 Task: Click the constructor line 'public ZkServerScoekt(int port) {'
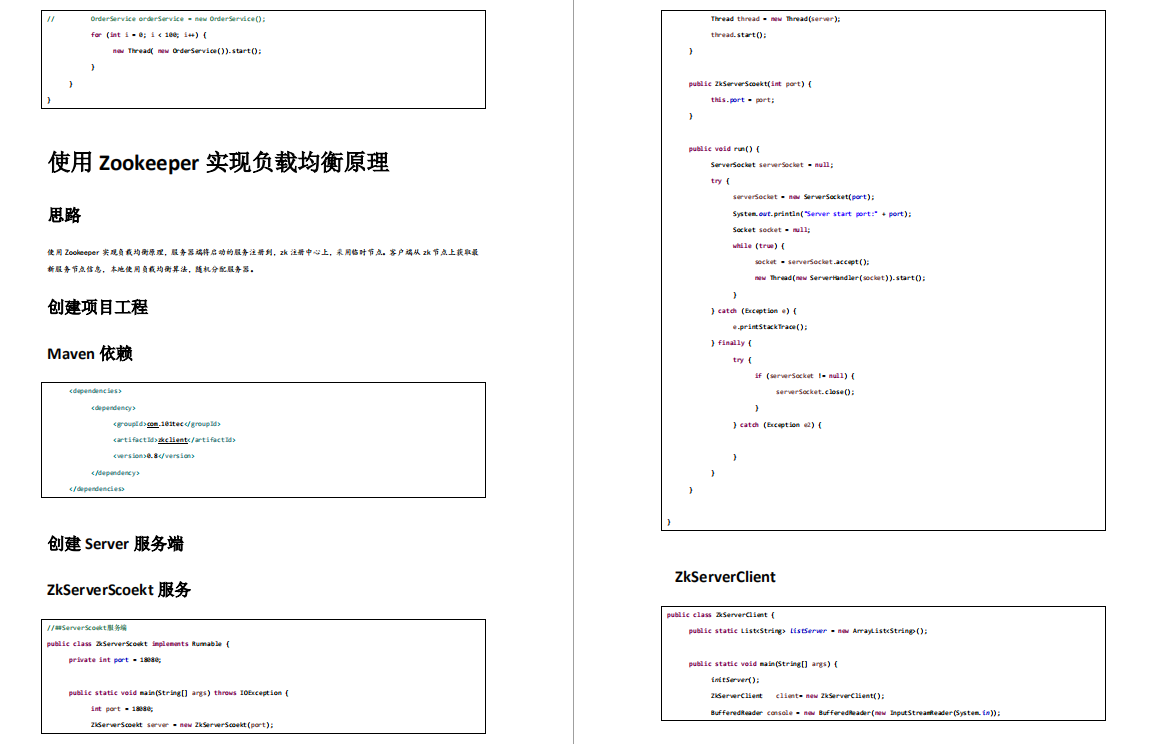[750, 84]
